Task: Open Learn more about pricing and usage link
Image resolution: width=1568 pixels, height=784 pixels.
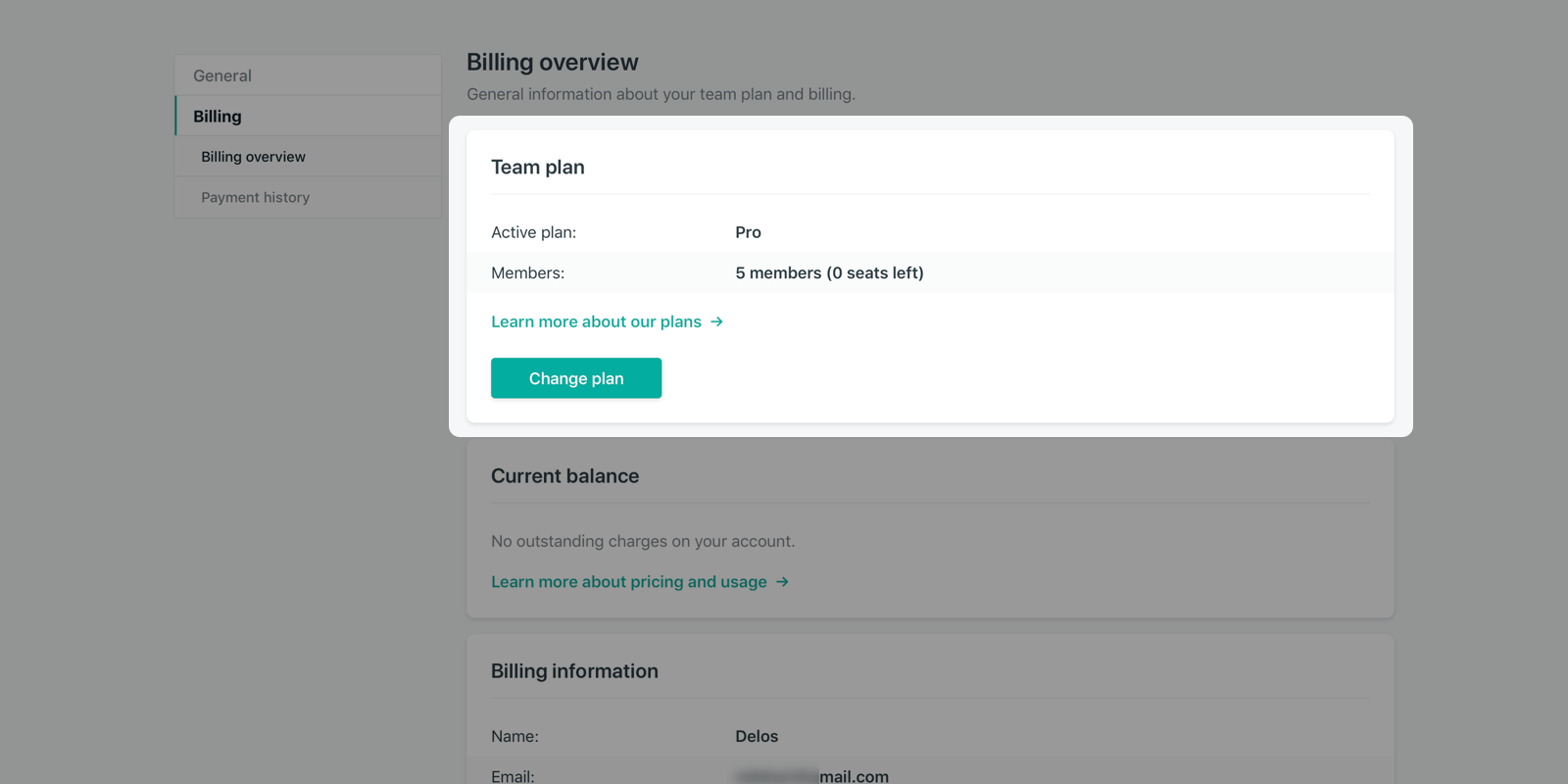Action: pyautogui.click(x=628, y=582)
